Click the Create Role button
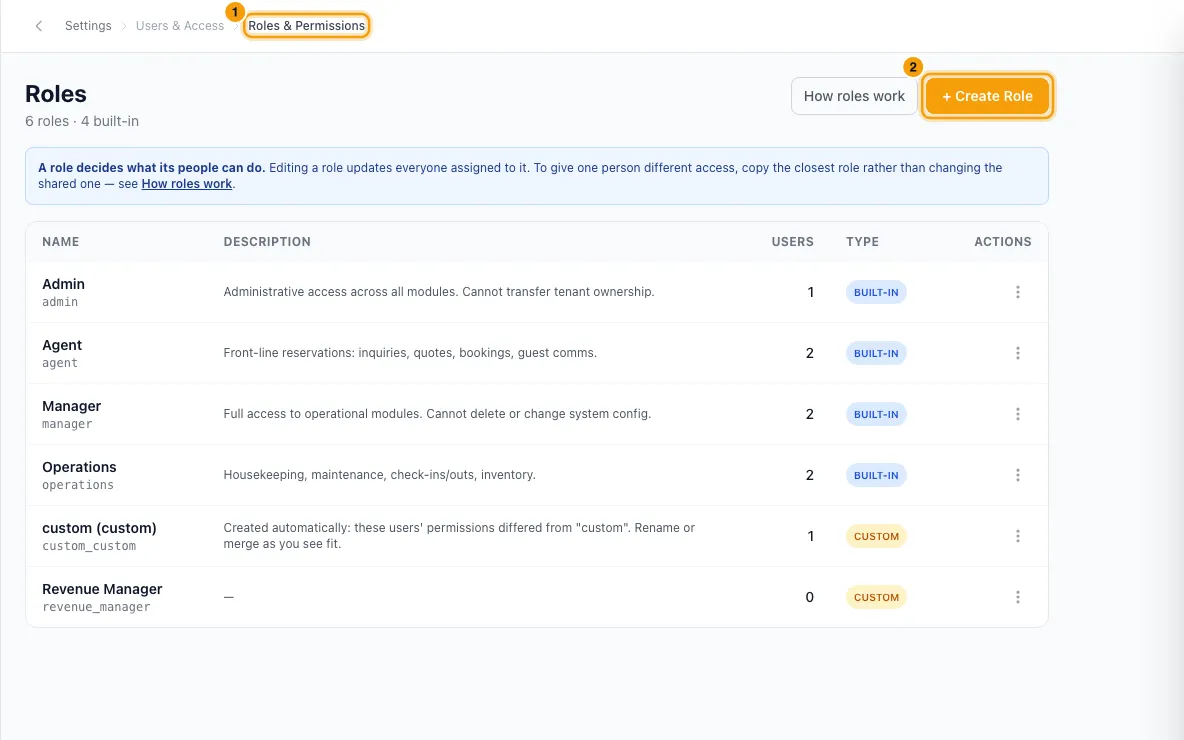 [x=987, y=96]
